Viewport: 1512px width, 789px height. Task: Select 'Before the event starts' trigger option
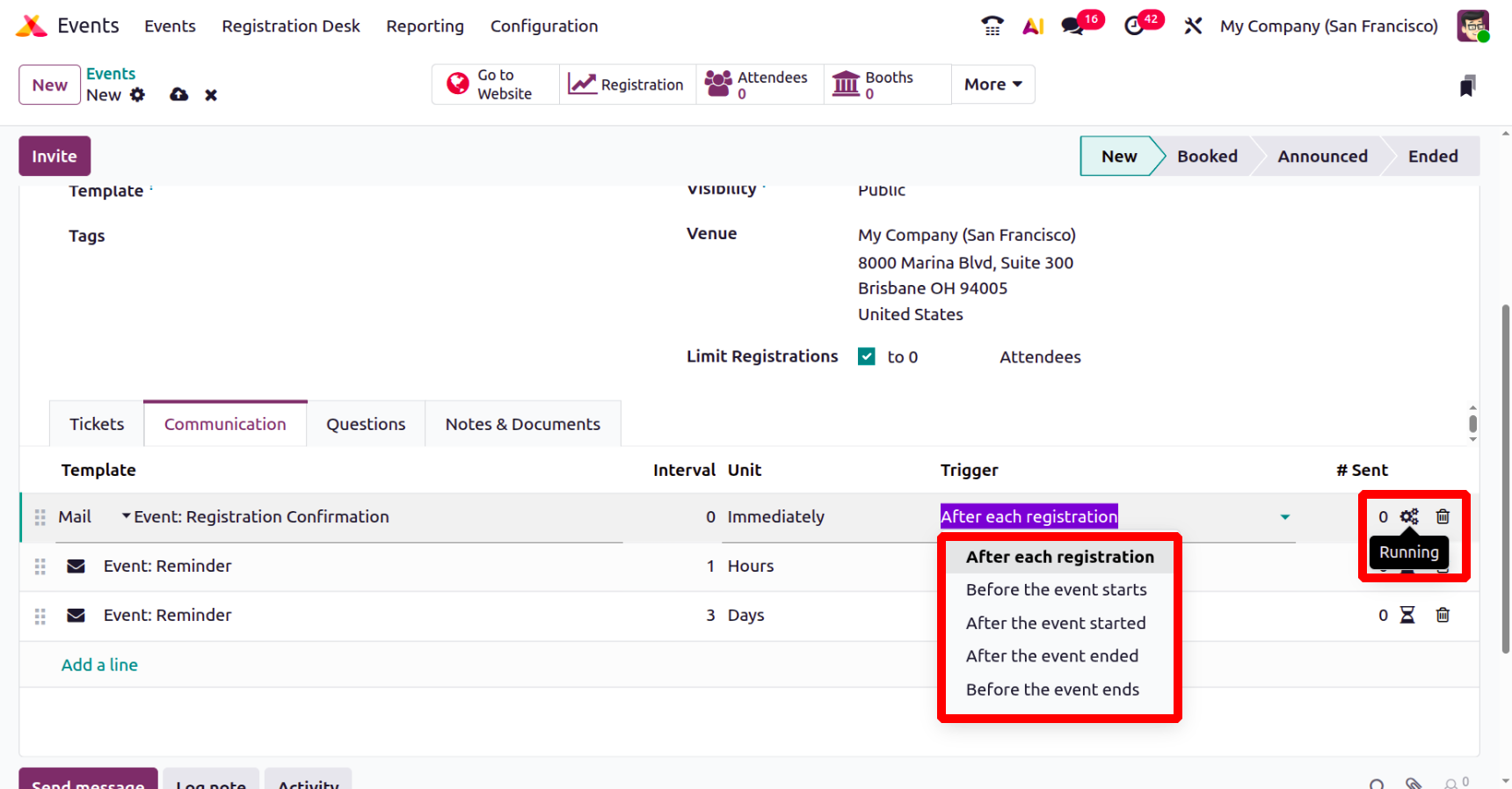(x=1056, y=589)
